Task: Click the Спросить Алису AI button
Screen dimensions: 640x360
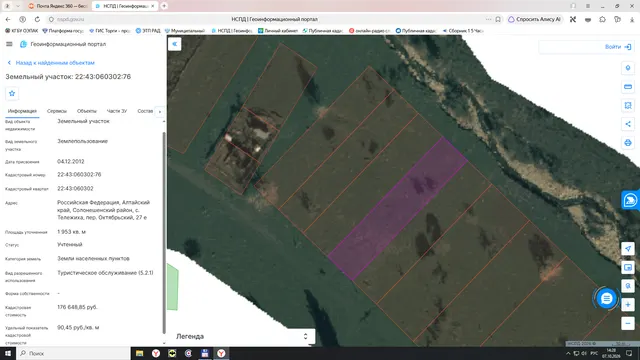Action: click(534, 19)
